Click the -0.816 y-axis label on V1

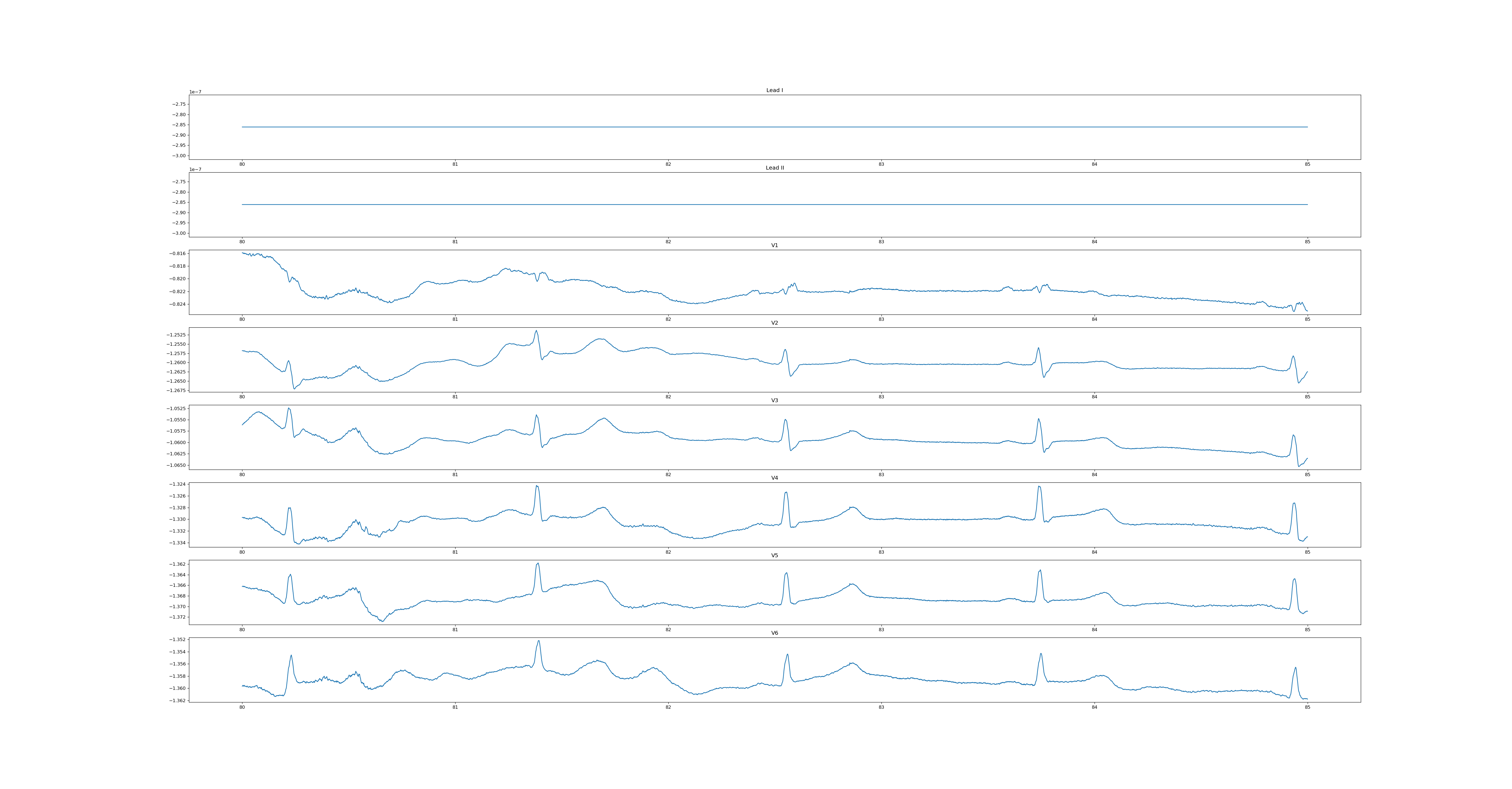coord(177,254)
